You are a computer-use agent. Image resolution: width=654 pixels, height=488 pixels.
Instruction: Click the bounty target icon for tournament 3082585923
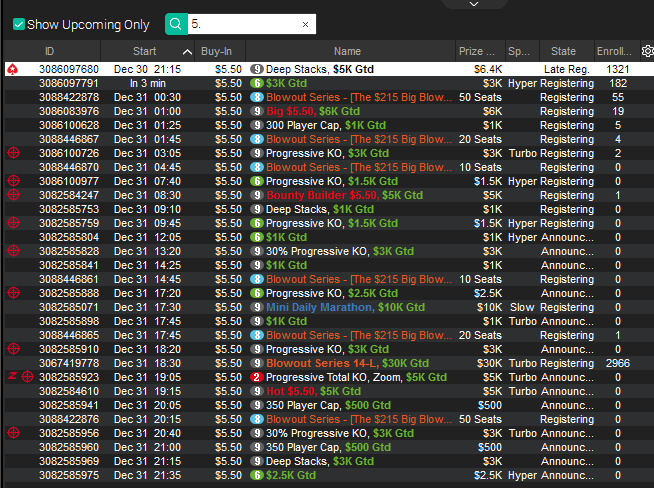point(28,377)
